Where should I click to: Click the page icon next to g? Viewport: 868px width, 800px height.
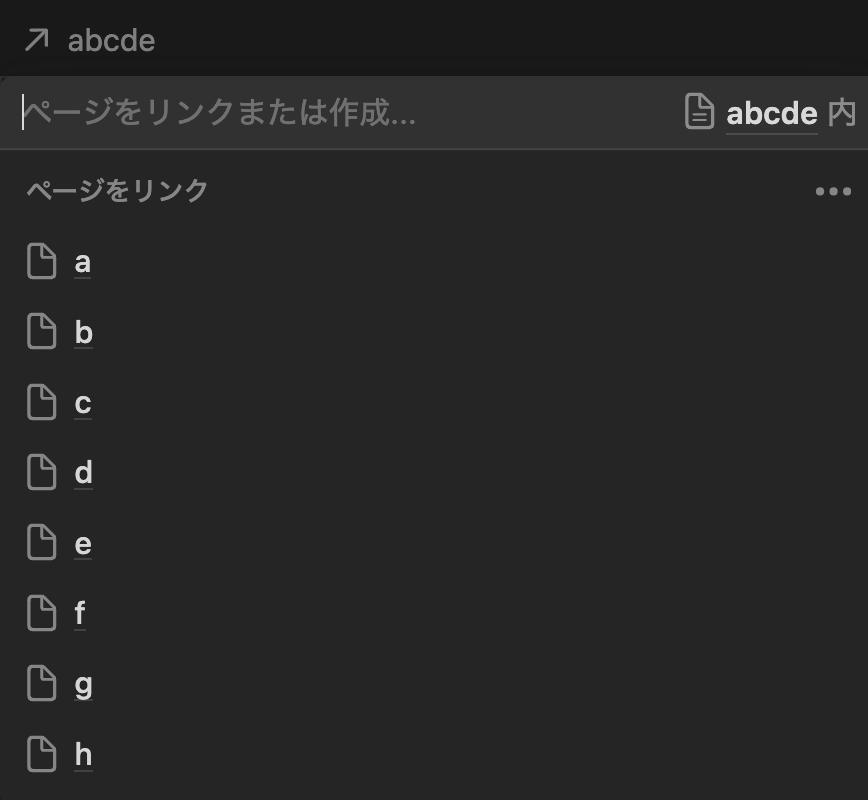pyautogui.click(x=42, y=683)
